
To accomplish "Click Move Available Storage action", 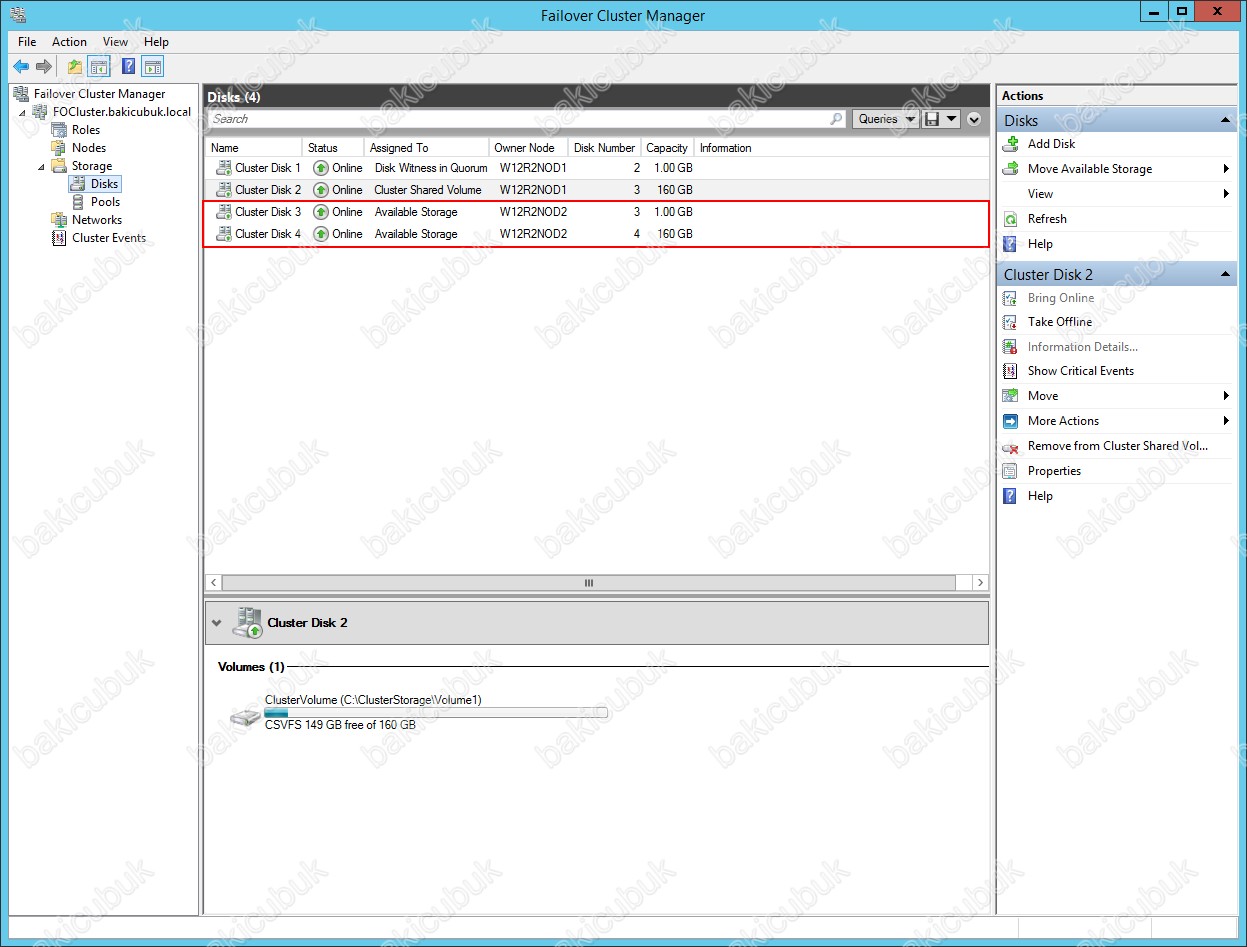I will coord(1090,169).
